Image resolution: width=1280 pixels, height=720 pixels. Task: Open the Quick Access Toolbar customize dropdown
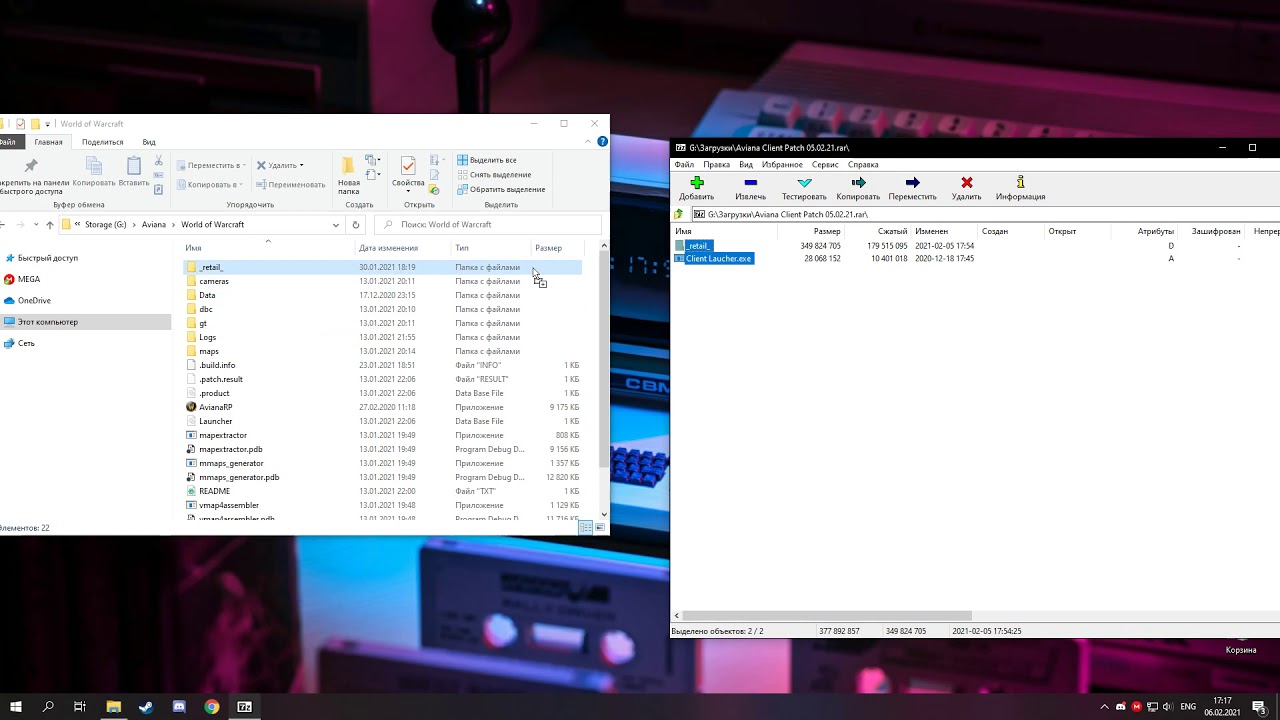click(48, 124)
